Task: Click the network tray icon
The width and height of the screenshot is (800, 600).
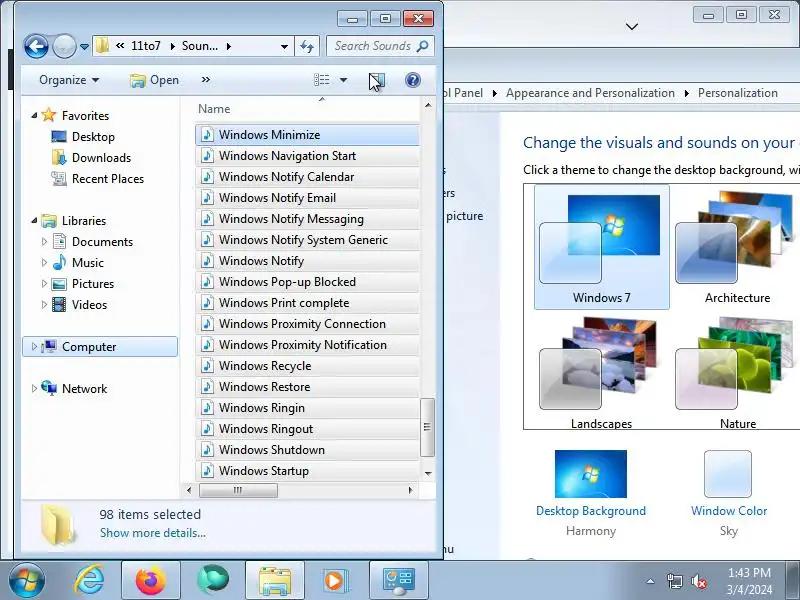Action: coord(674,581)
